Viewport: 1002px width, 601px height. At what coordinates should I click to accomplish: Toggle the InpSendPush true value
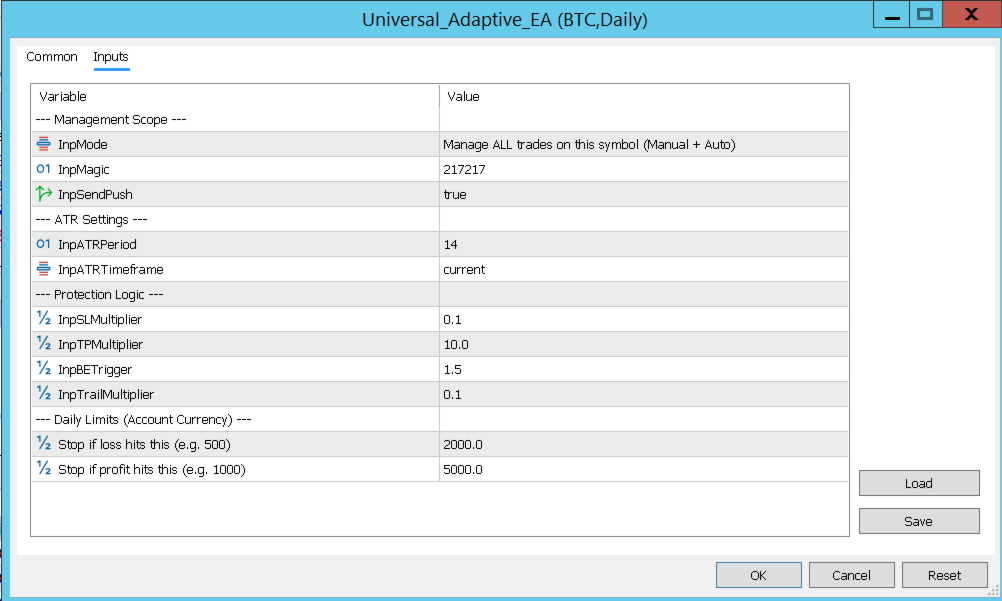click(644, 194)
